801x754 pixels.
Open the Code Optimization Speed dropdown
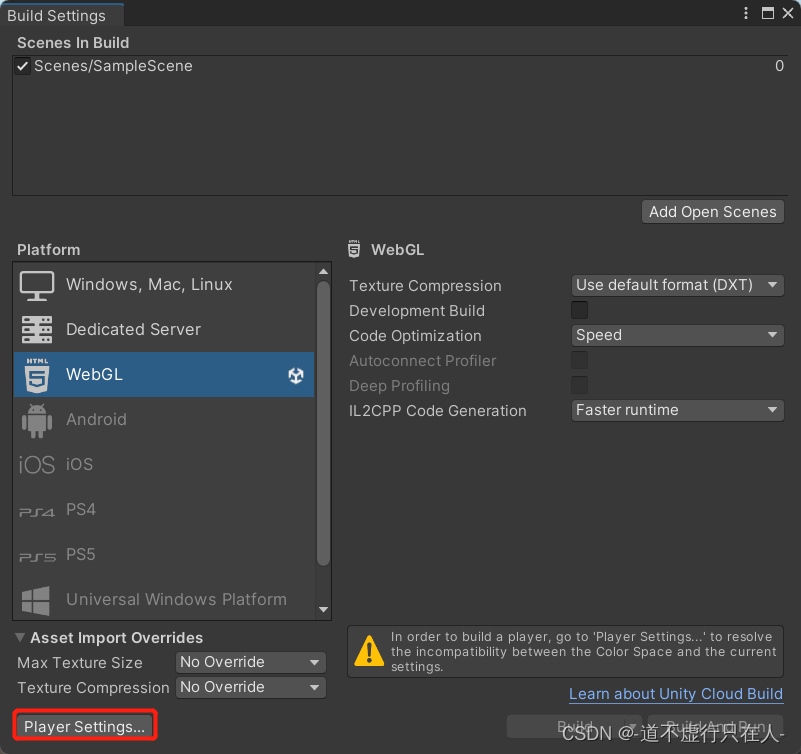tap(677, 335)
